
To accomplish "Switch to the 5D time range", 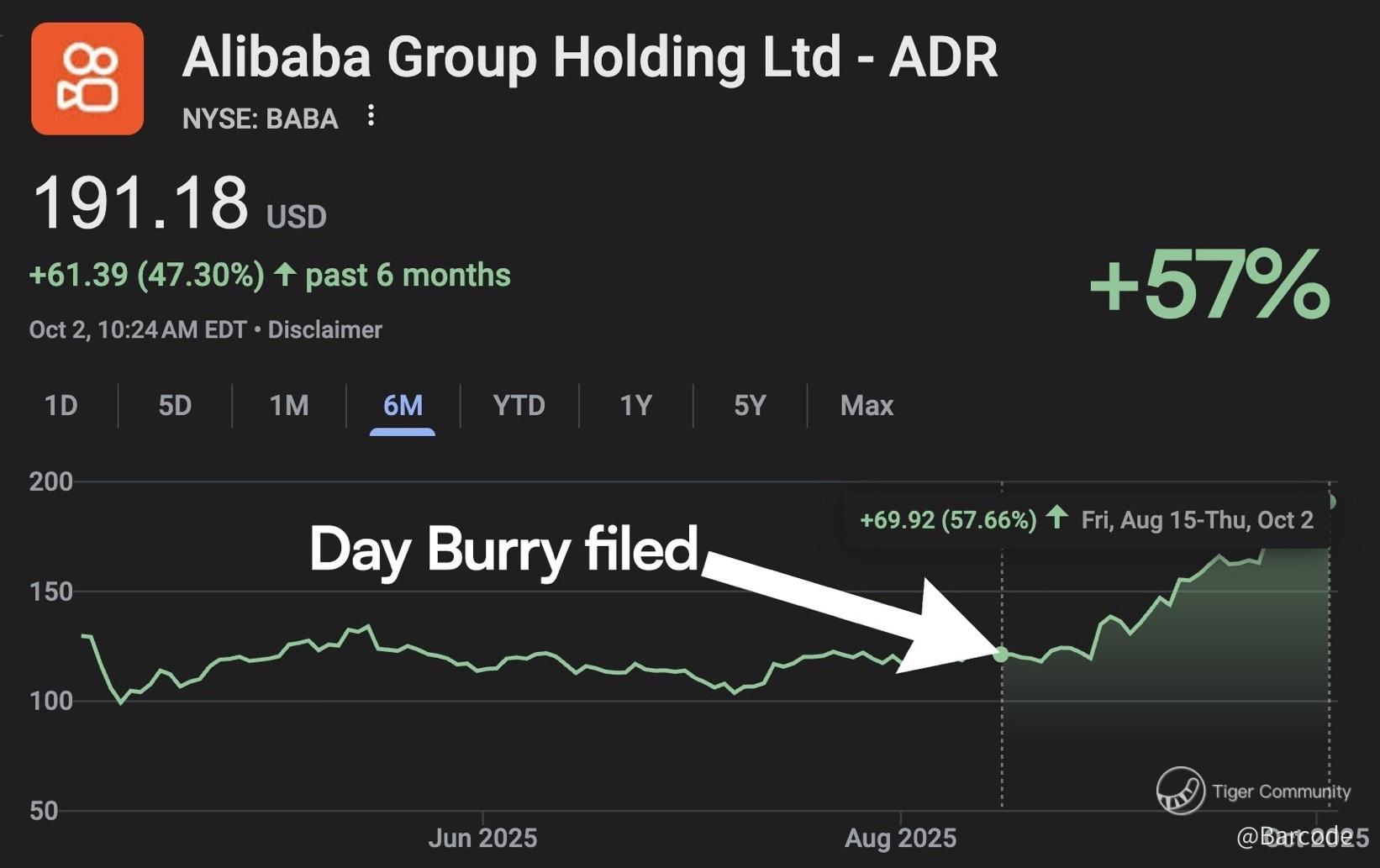I will 175,406.
